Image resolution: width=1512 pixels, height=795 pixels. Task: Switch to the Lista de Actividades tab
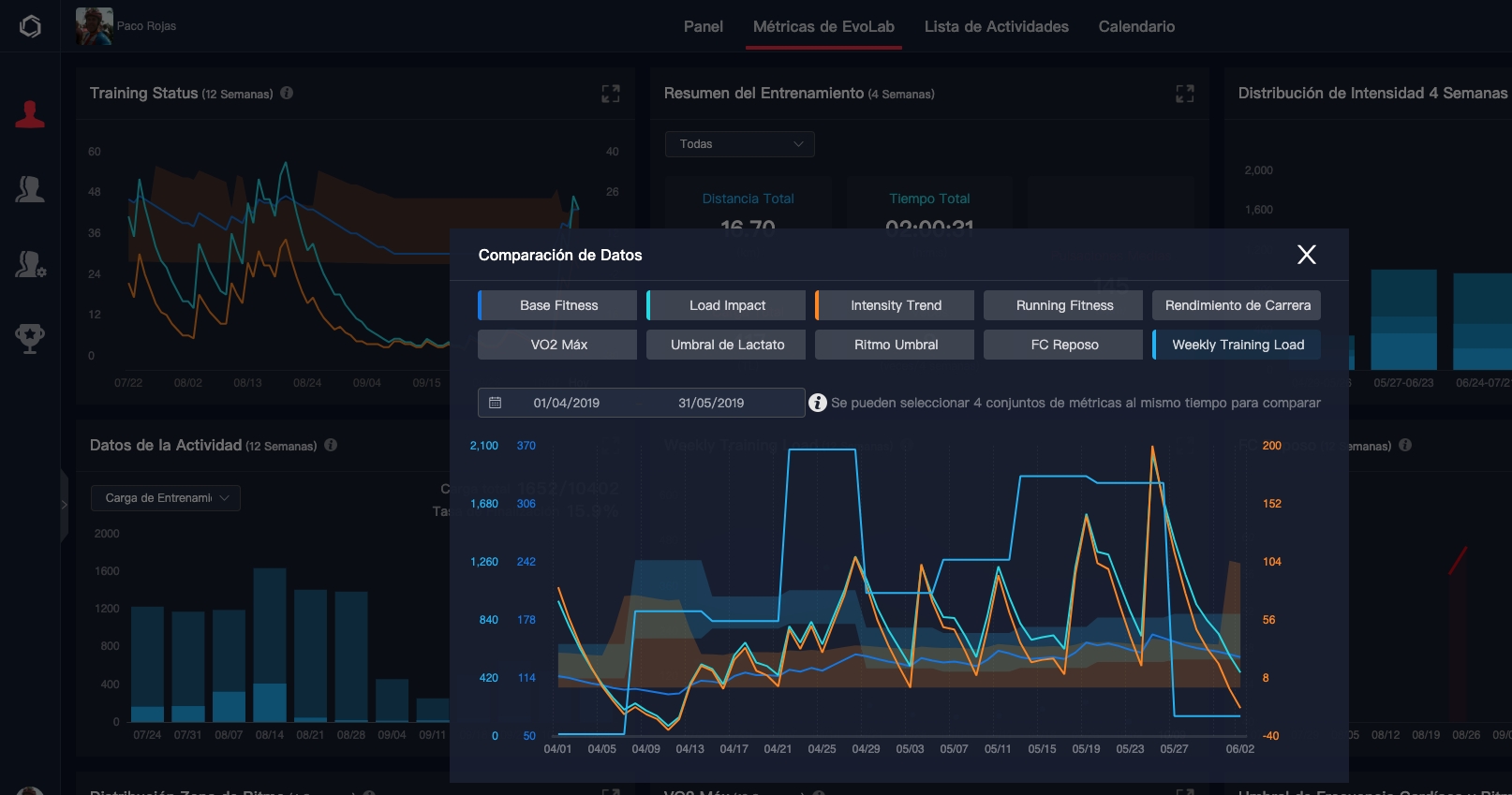[996, 26]
